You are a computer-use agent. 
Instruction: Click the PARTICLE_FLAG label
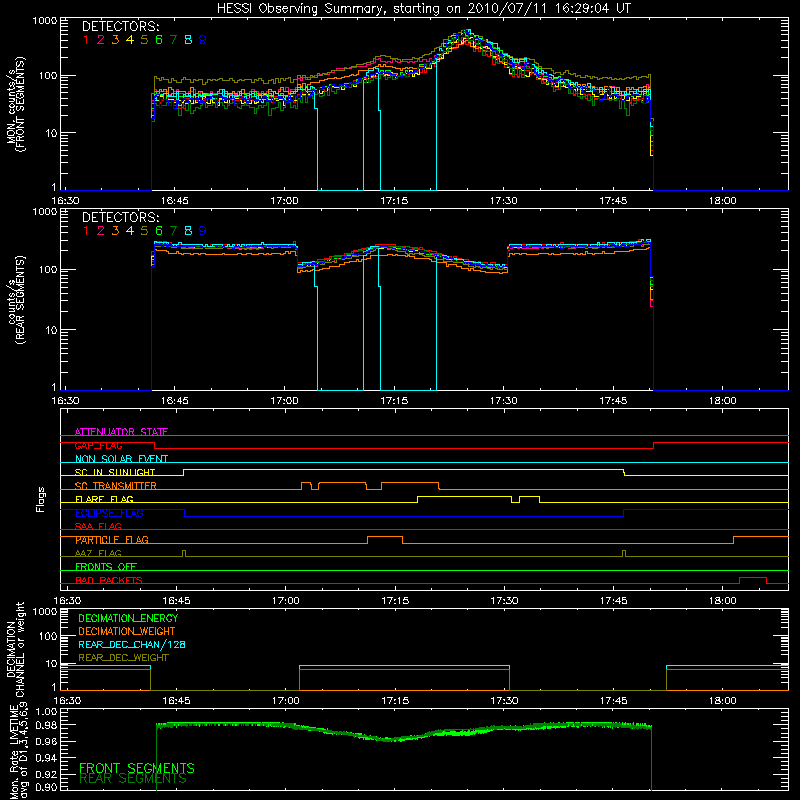(112, 540)
